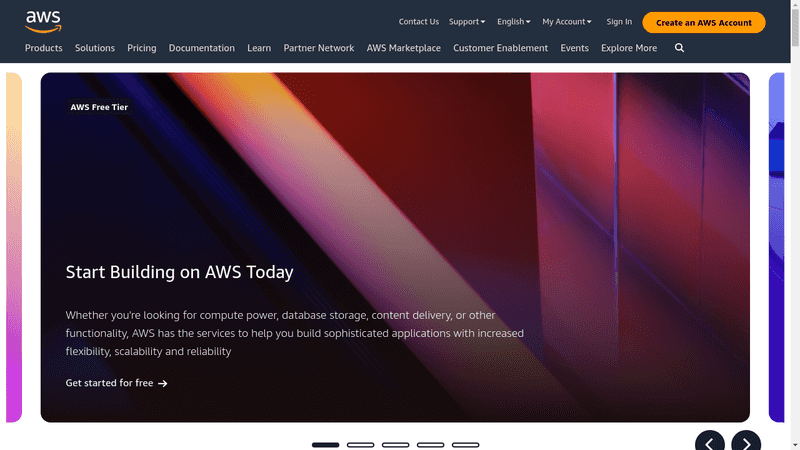
Task: Go to previous carousel slide arrow
Action: click(710, 443)
